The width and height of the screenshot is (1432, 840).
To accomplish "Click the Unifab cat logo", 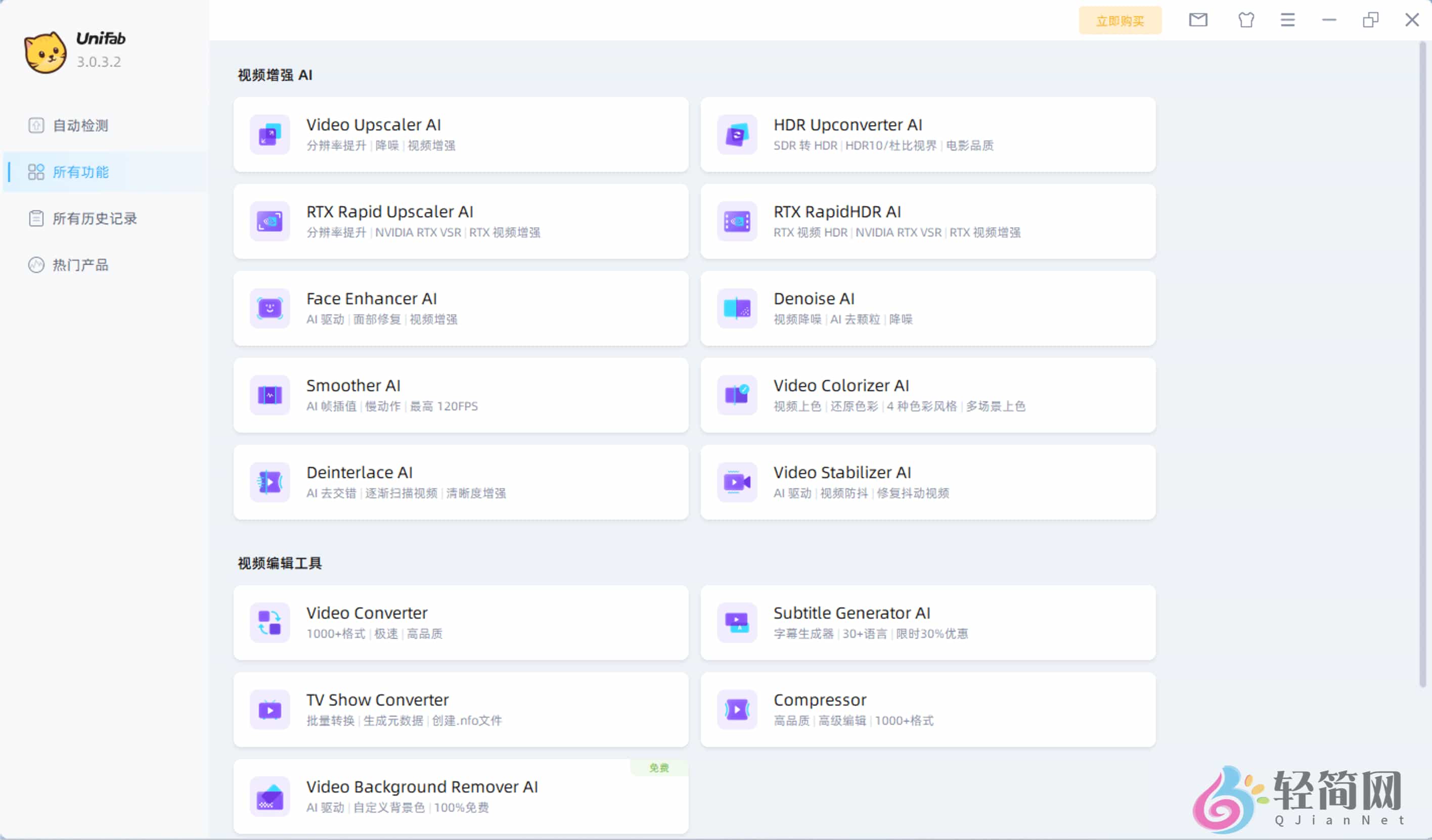I will [45, 52].
